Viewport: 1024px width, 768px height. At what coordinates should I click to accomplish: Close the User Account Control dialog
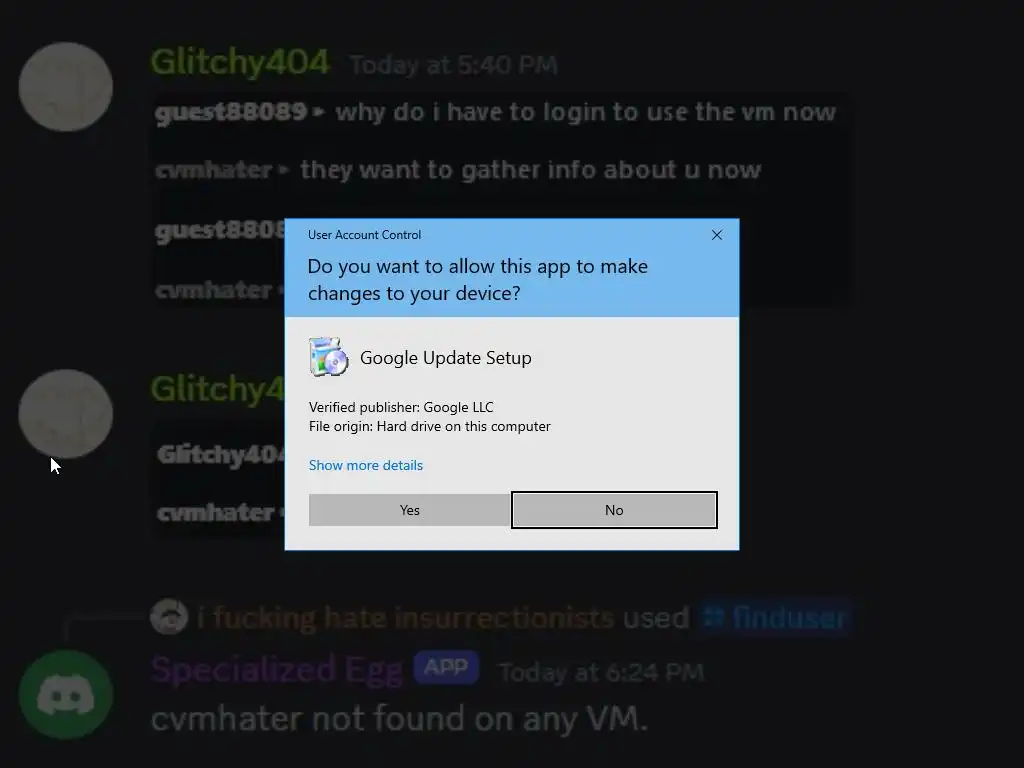coord(716,235)
